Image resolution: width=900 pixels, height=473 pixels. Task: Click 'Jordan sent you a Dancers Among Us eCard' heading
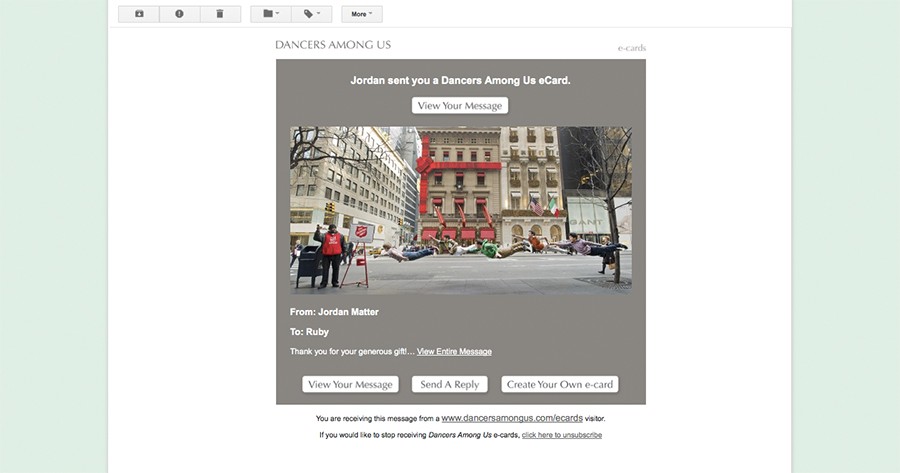point(460,80)
